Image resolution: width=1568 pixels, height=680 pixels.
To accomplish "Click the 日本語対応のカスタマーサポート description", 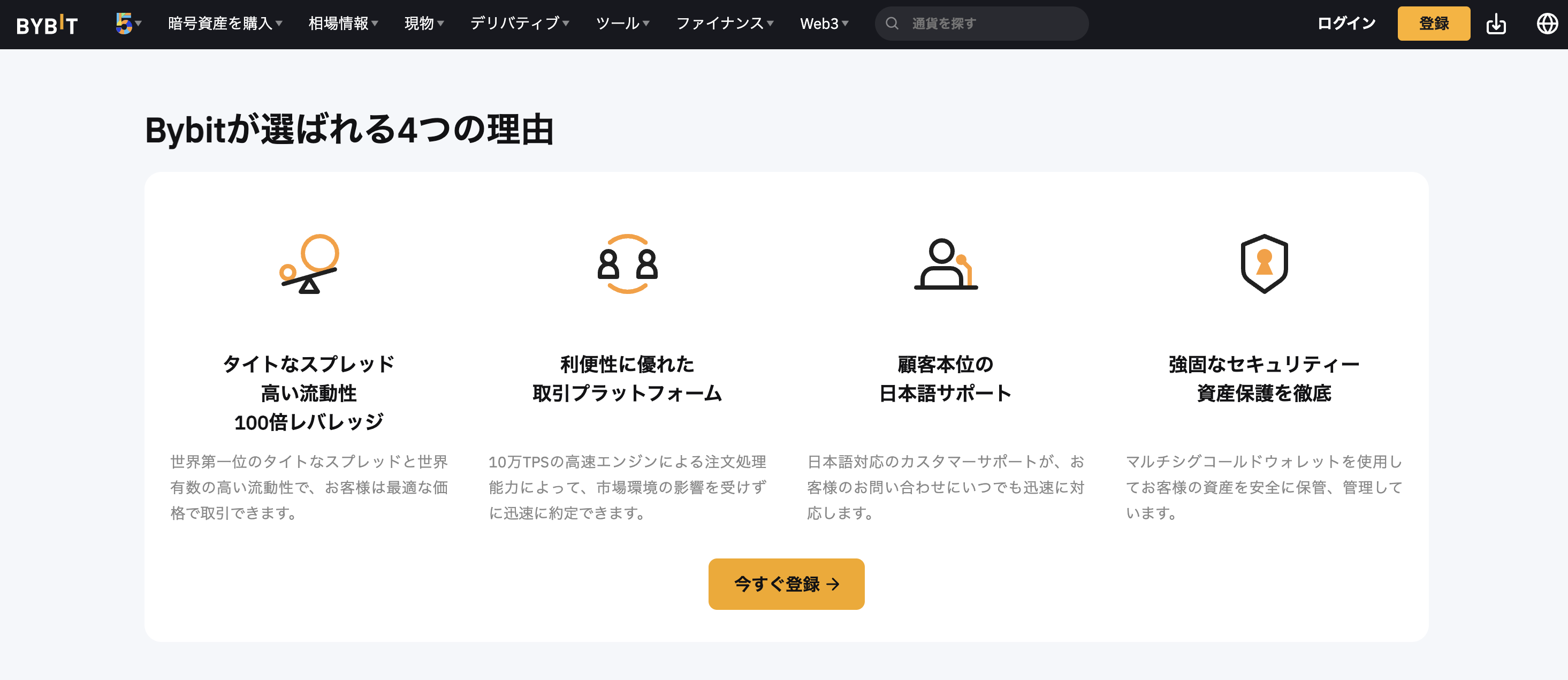I will coord(945,487).
